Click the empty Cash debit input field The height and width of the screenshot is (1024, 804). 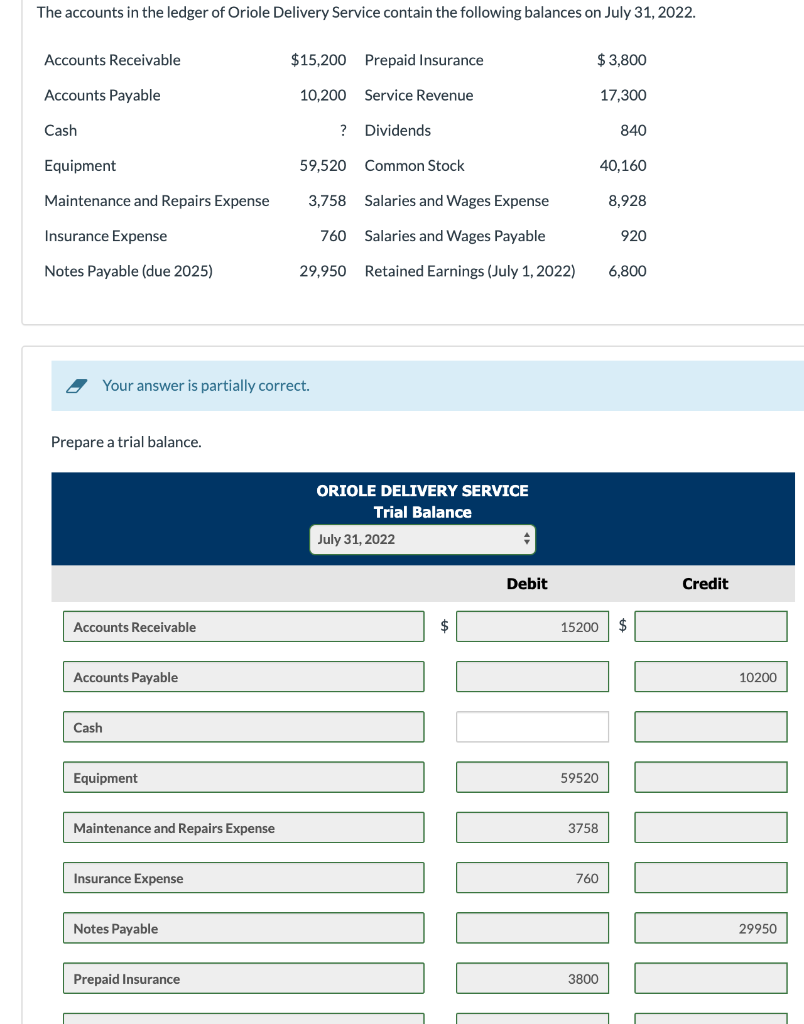point(532,727)
